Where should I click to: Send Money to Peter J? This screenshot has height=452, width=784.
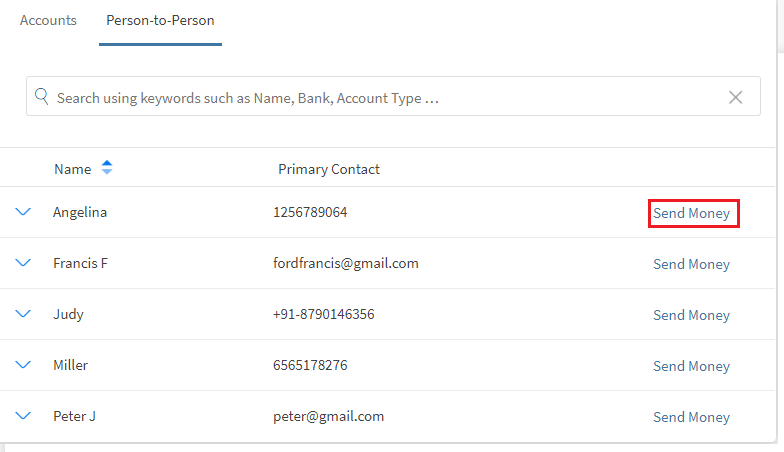coord(692,417)
